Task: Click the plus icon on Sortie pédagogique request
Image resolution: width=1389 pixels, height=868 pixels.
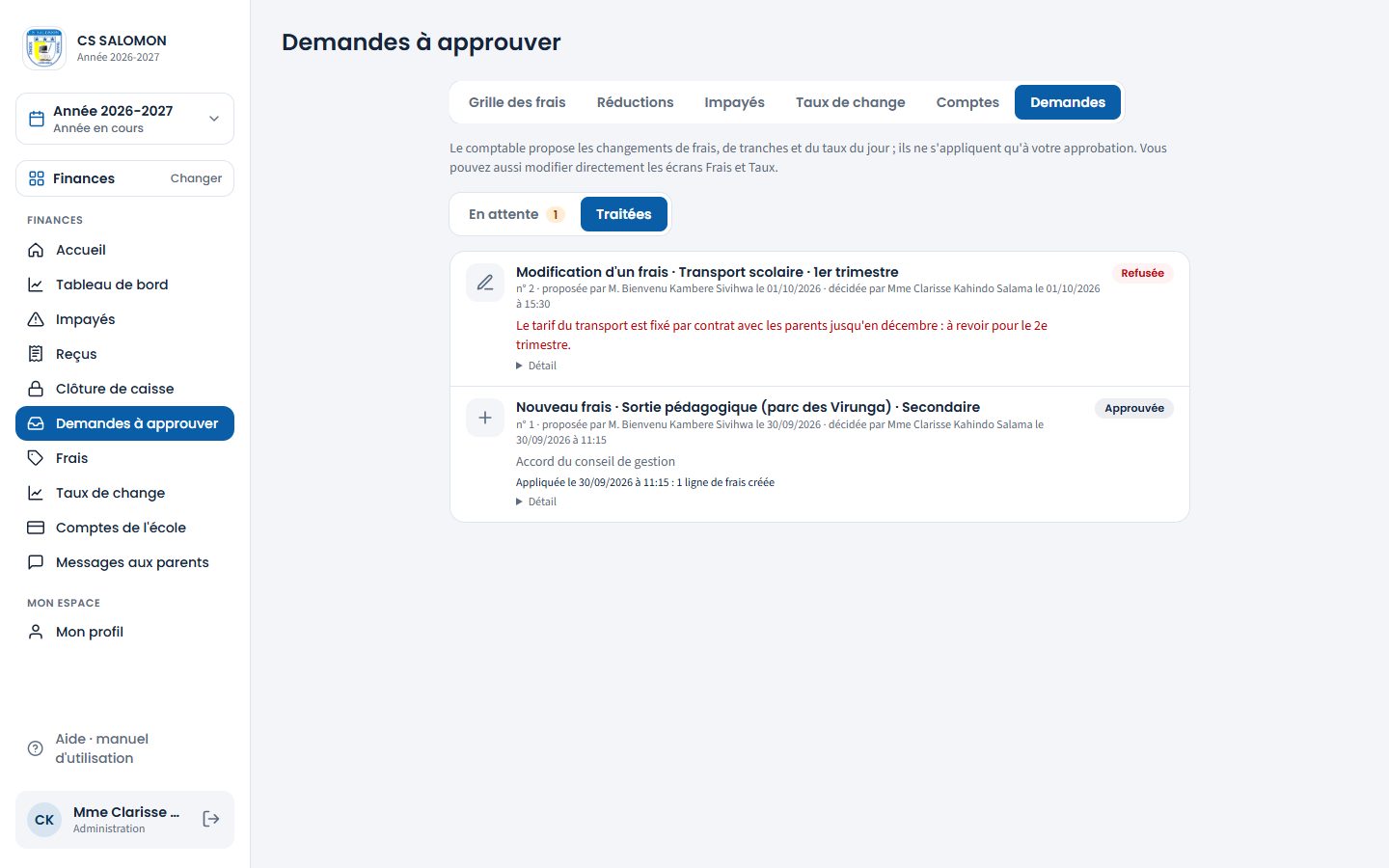Action: 485,418
